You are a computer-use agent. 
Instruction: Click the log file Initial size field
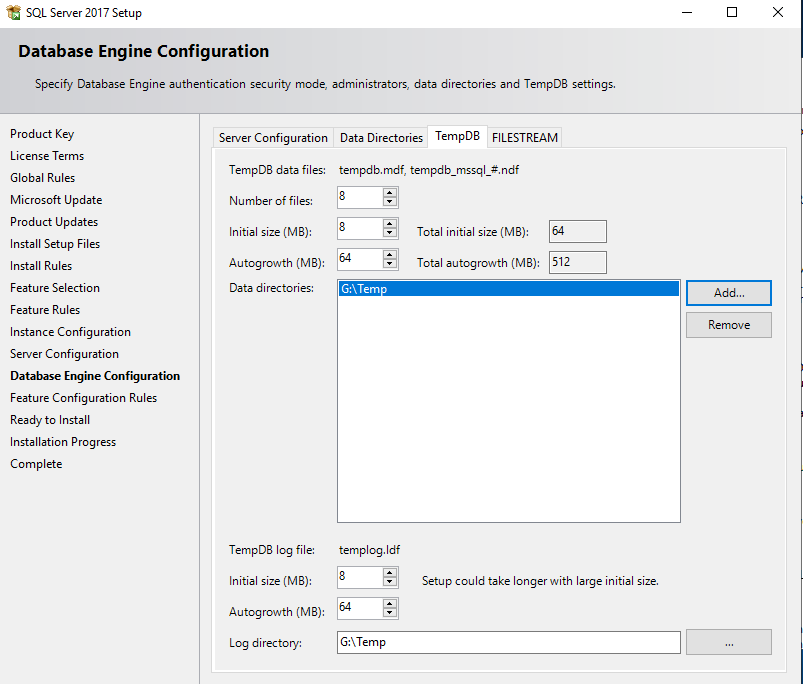(360, 577)
